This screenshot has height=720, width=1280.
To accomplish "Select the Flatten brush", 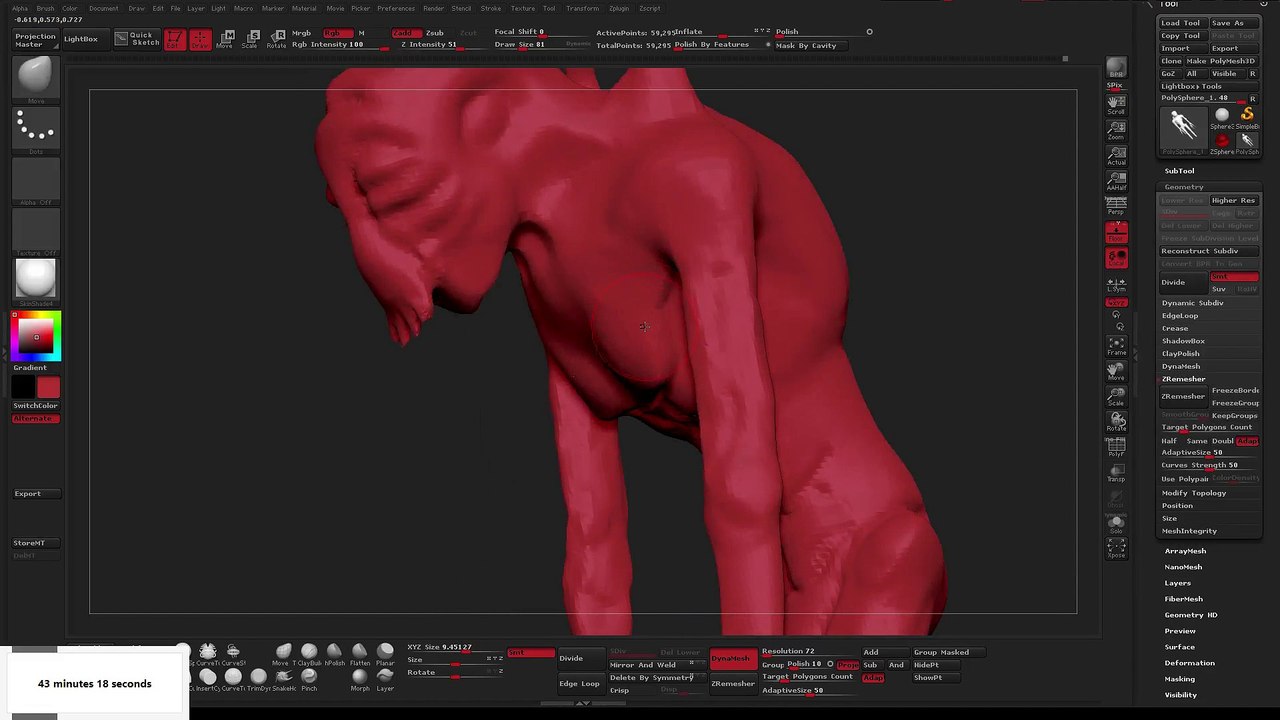I will (359, 655).
